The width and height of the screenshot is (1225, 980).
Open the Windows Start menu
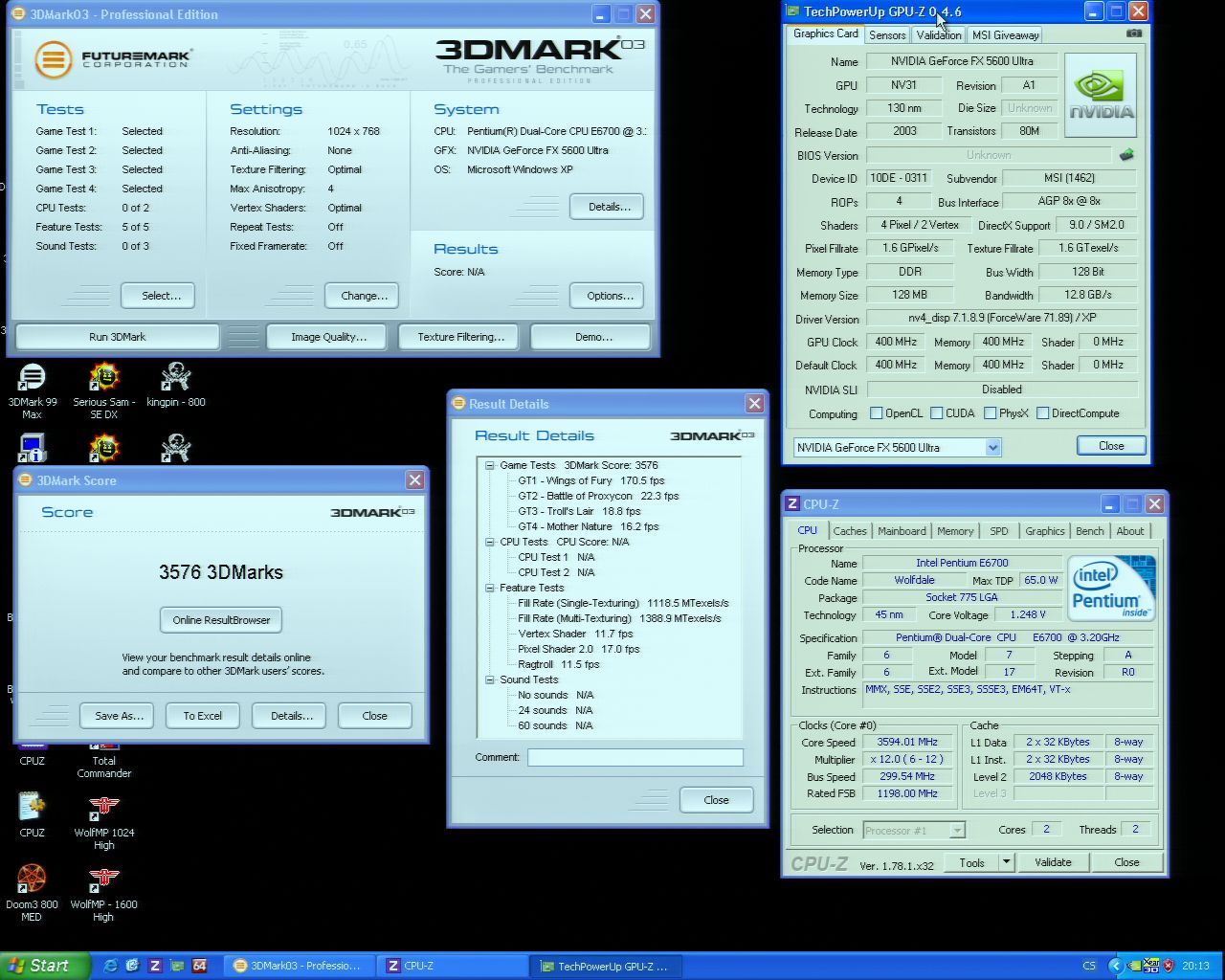coord(45,966)
